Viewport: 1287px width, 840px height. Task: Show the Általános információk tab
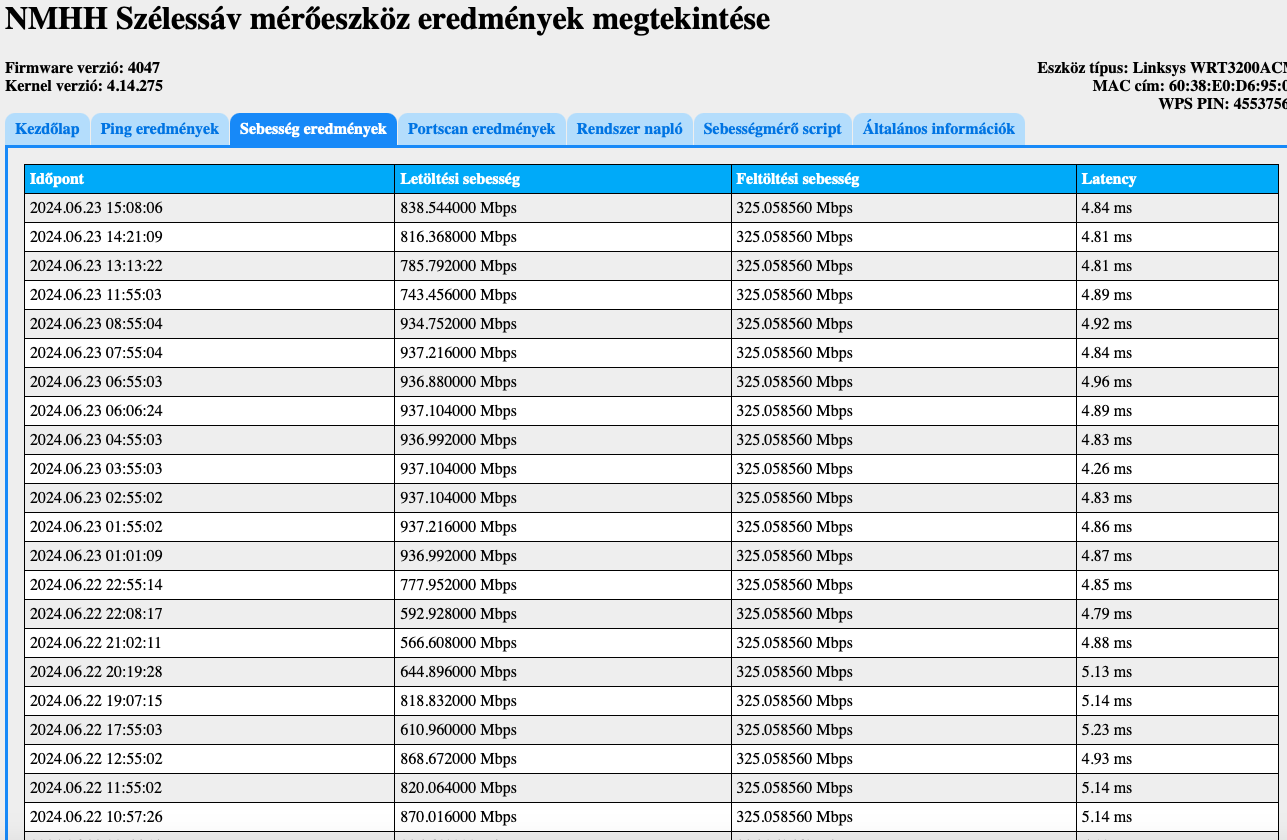pyautogui.click(x=939, y=129)
